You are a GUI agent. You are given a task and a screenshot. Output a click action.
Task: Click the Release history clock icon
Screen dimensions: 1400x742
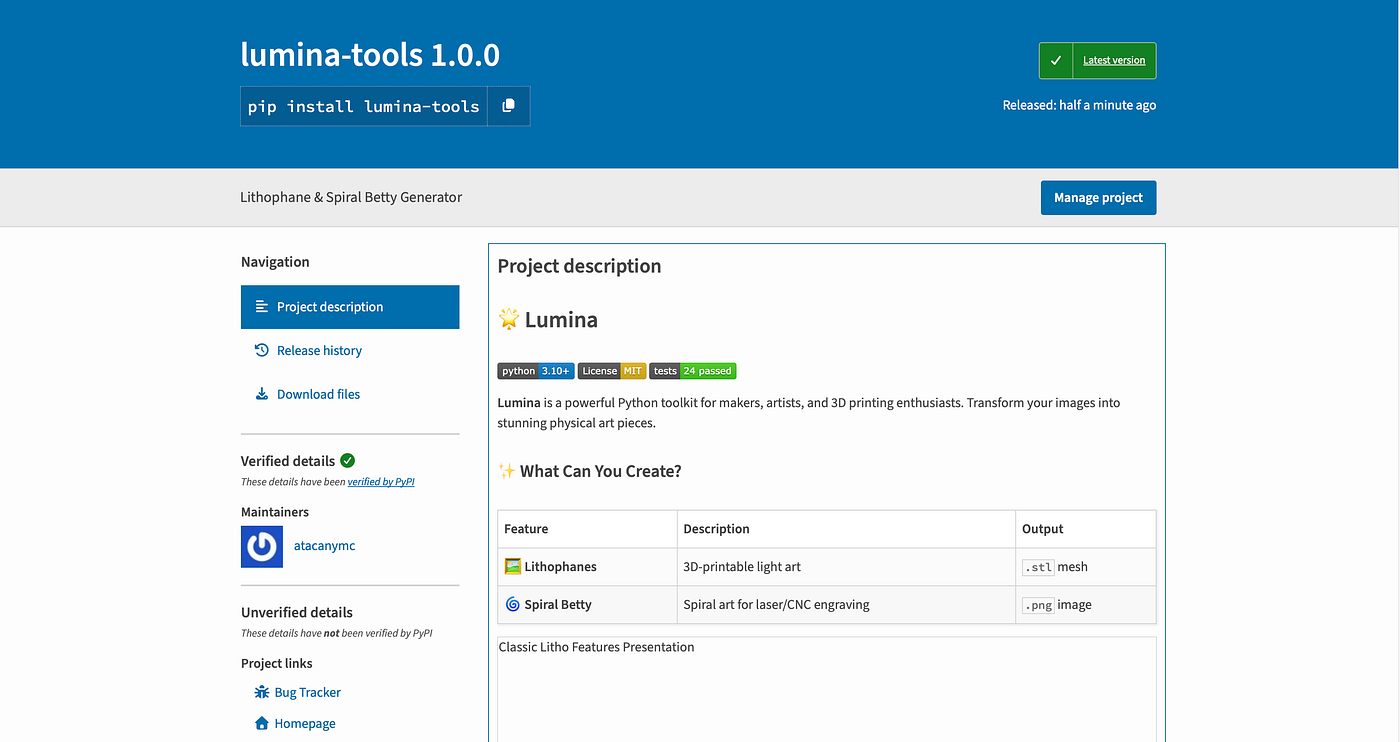click(262, 350)
